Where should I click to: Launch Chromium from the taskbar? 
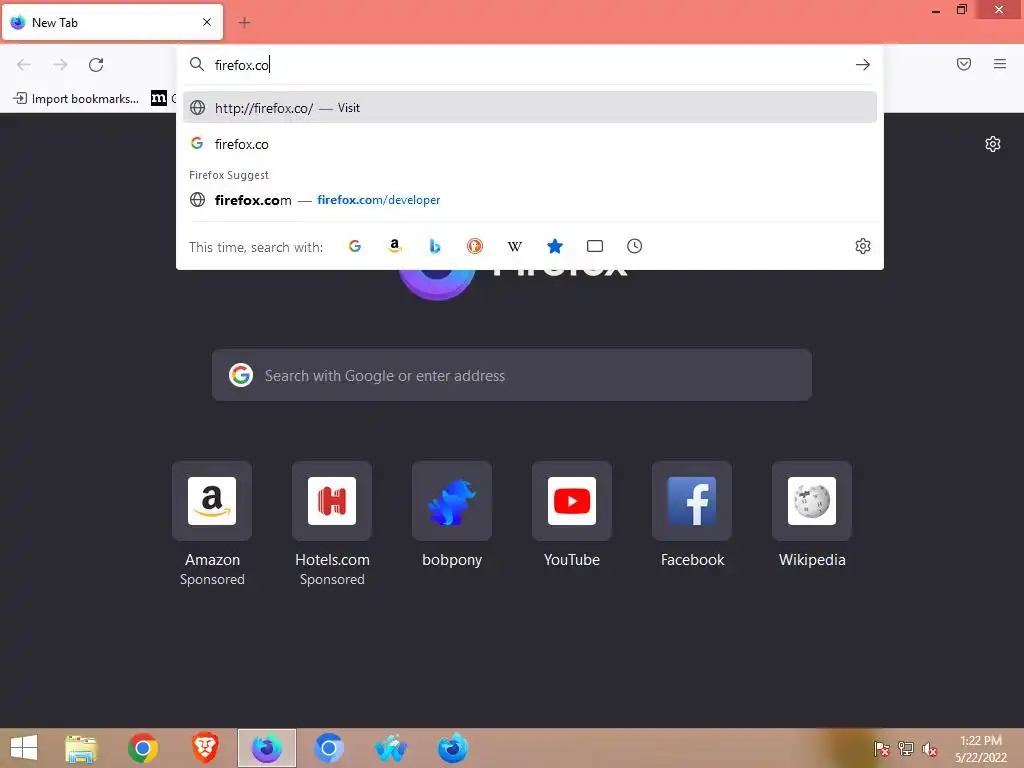[x=328, y=748]
